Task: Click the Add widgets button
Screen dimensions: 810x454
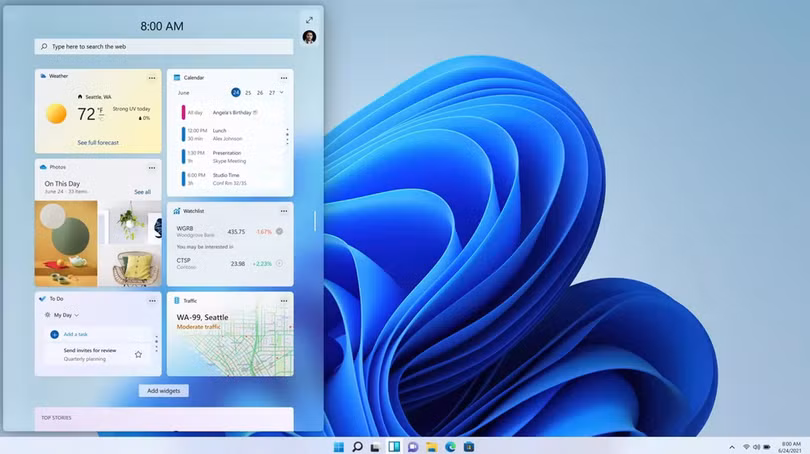Action: tap(164, 390)
